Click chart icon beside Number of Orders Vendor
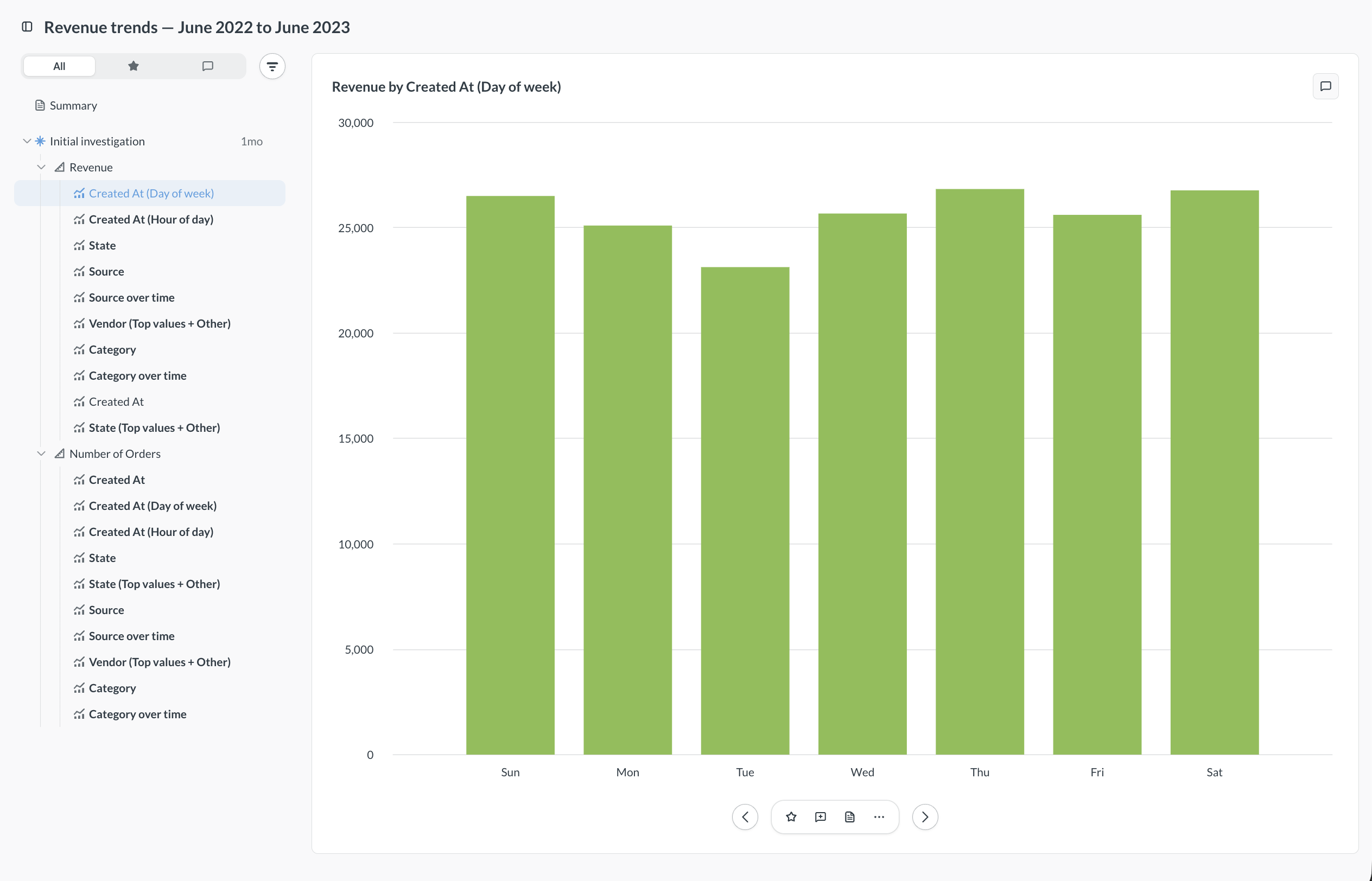1372x881 pixels. point(79,662)
